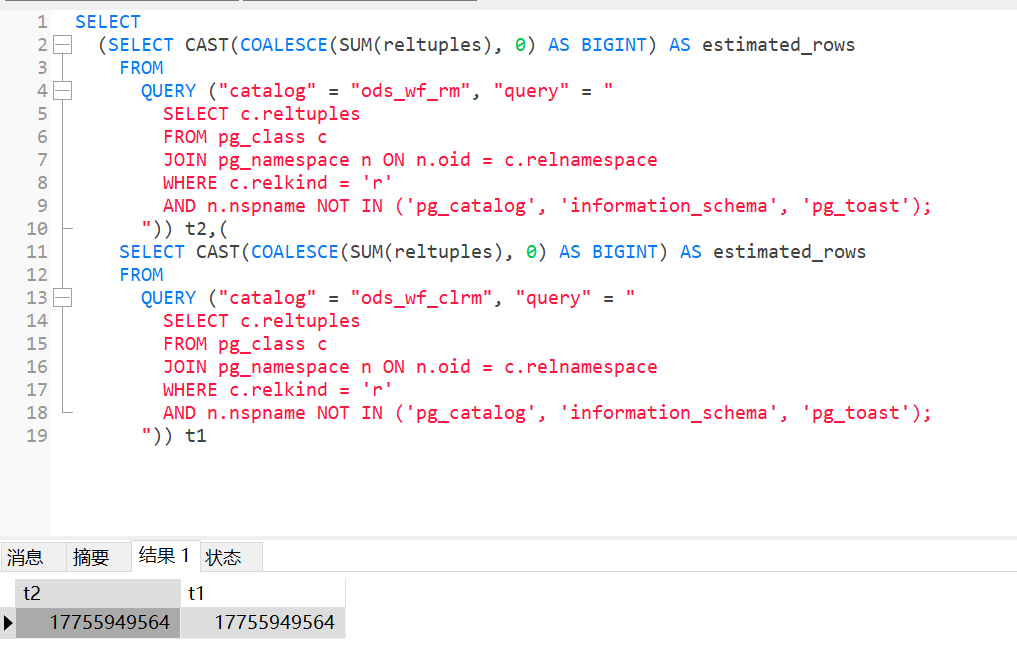Click the t2 column header
This screenshot has width=1017, height=667.
click(98, 593)
